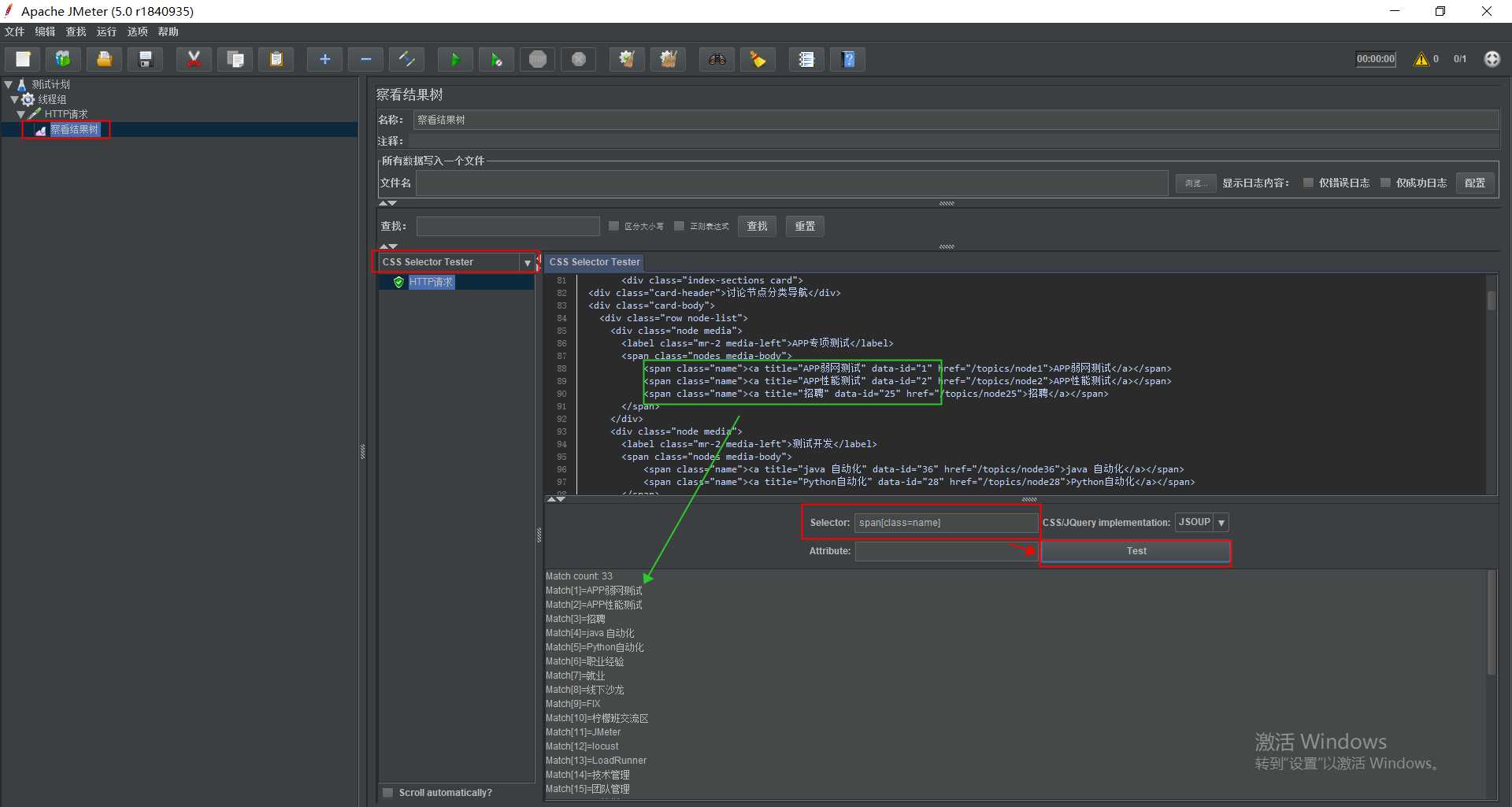Click the 查找 search button
The image size is (1512, 807).
click(x=757, y=226)
